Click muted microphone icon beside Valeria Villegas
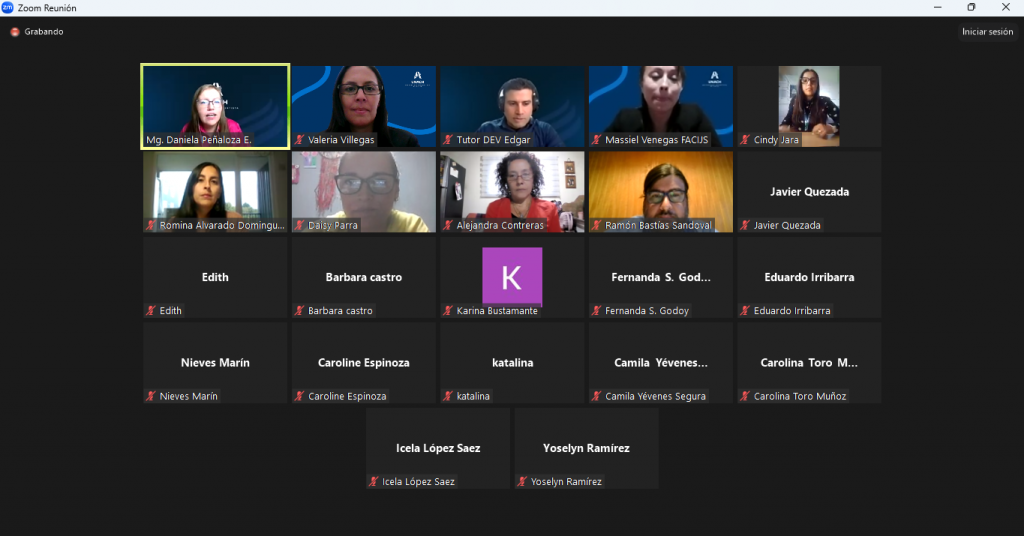This screenshot has height=536, width=1024. 300,140
